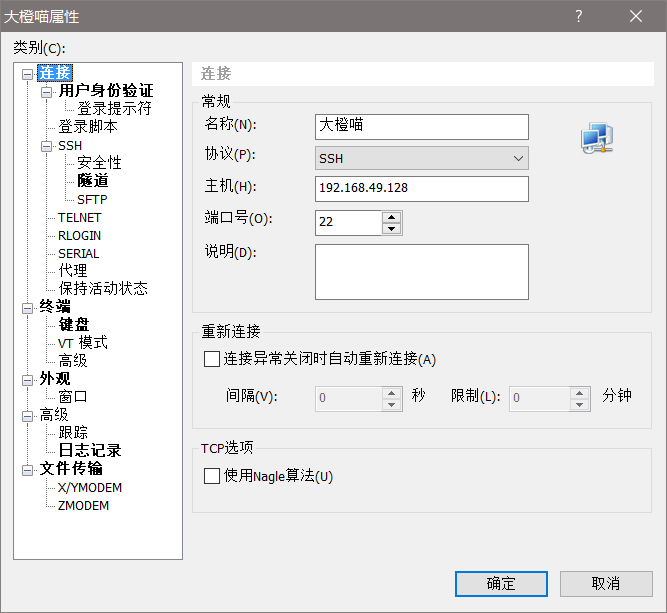Select the 高级 root category

(x=54, y=414)
